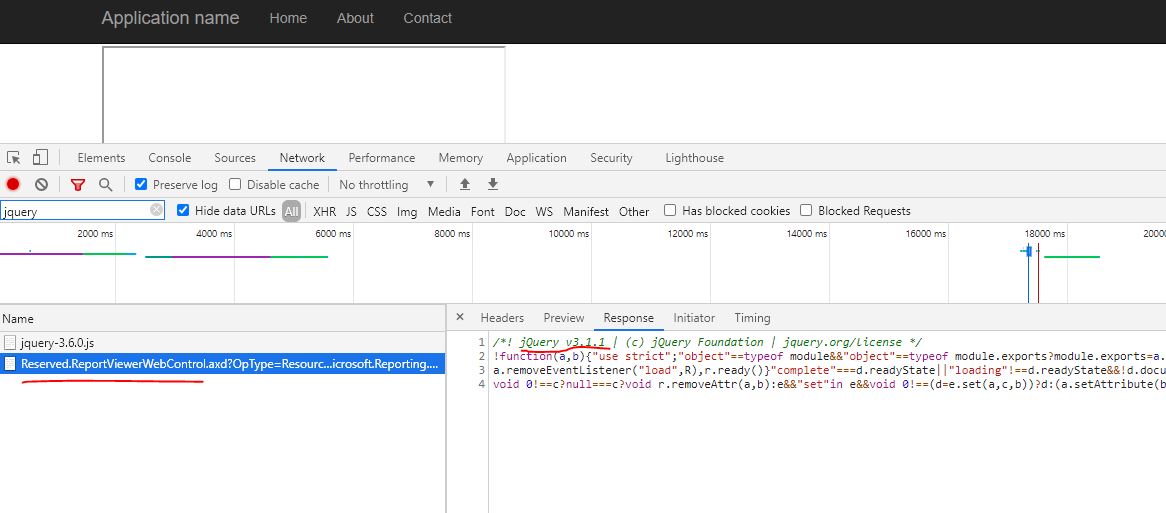Viewport: 1166px width, 513px height.
Task: Filter requests by Other
Action: [634, 211]
